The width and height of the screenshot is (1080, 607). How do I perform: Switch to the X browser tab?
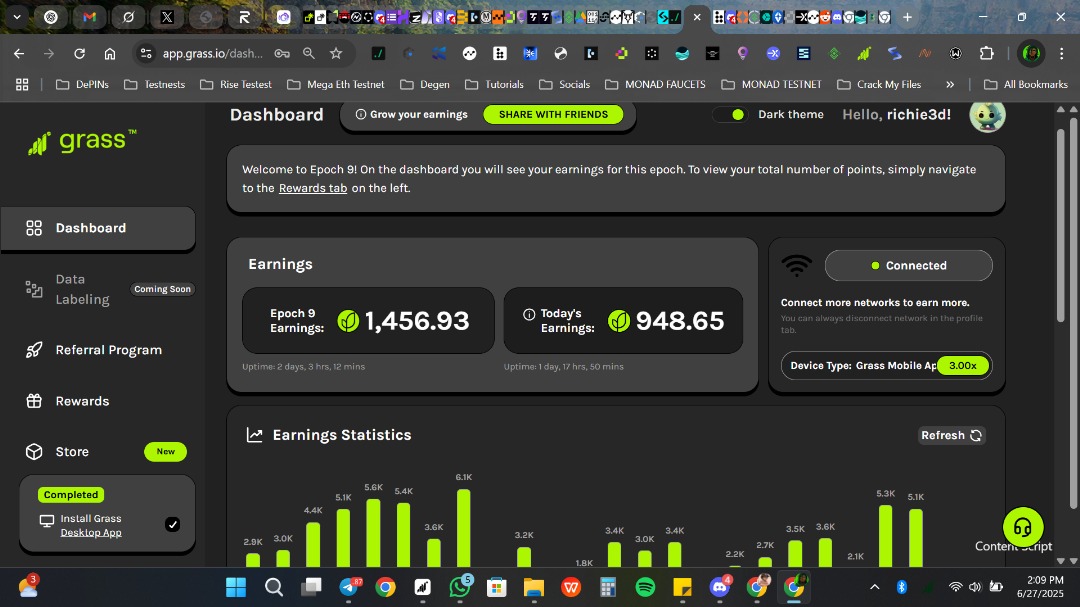pyautogui.click(x=167, y=17)
